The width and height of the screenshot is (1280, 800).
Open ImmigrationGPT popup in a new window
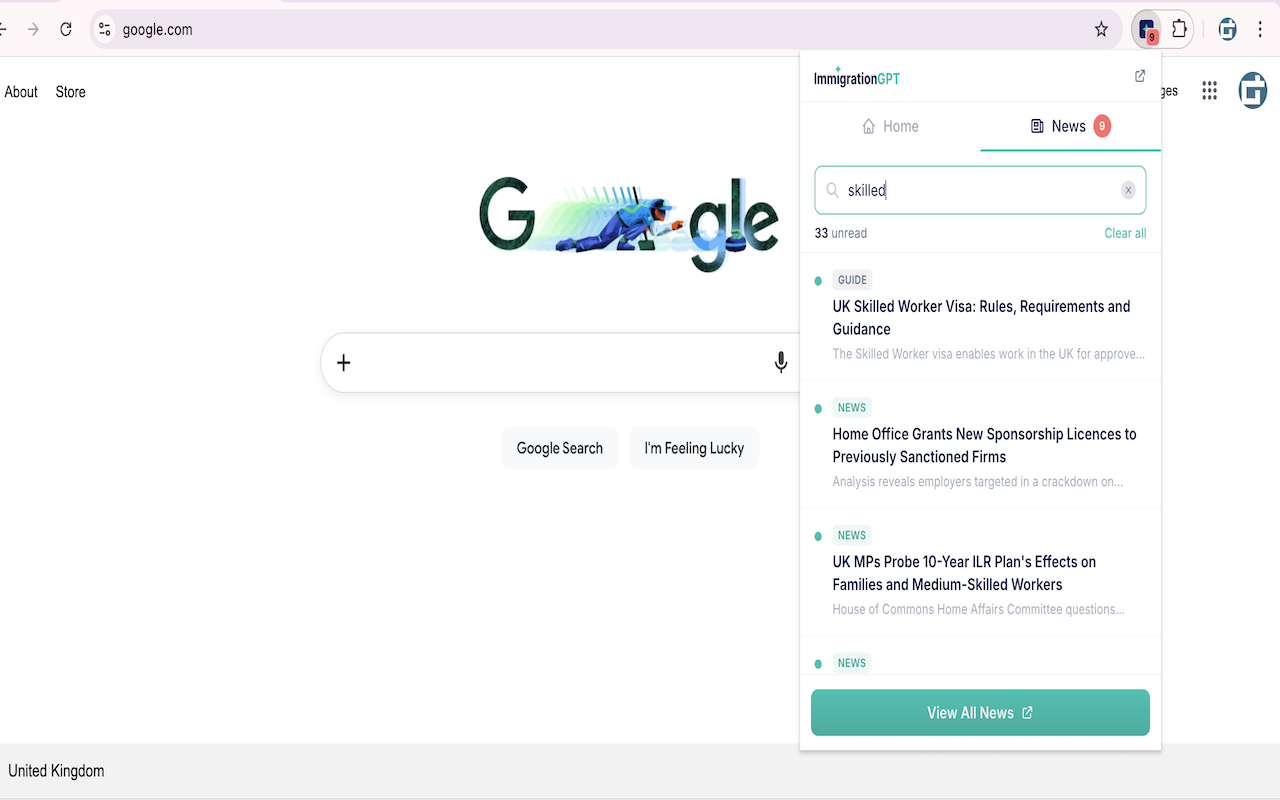(1139, 76)
